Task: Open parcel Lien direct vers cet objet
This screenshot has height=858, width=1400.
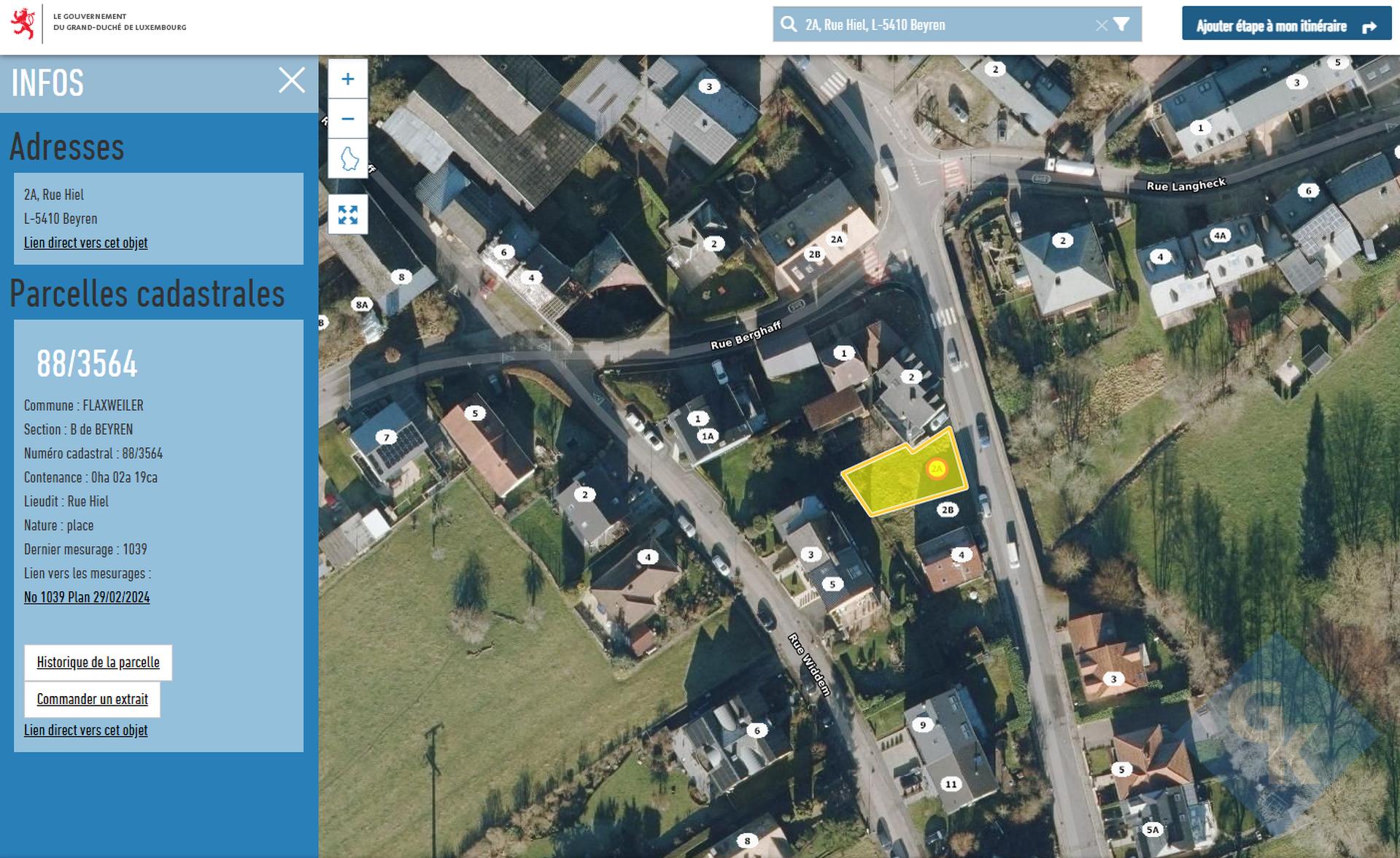Action: pos(85,730)
